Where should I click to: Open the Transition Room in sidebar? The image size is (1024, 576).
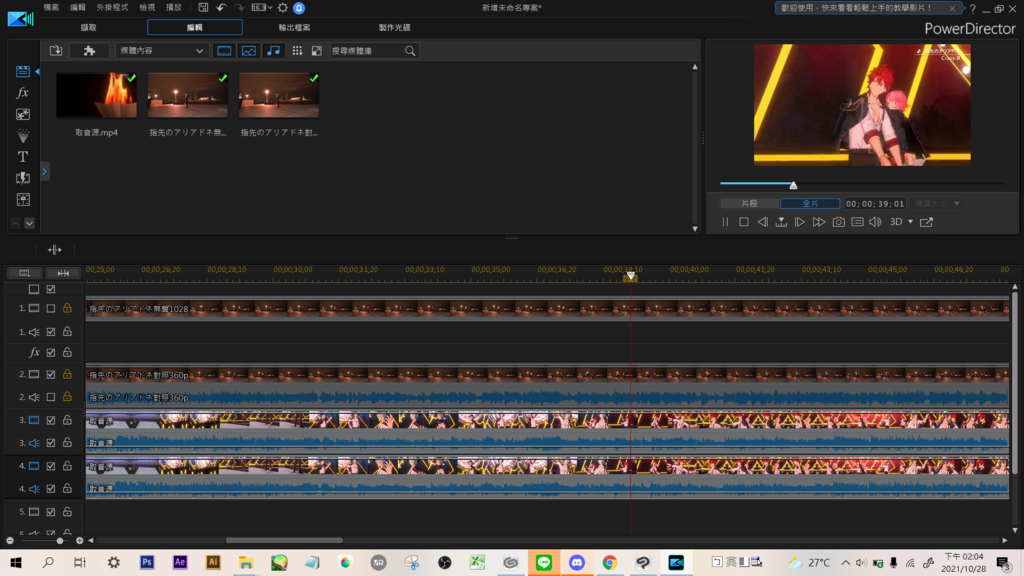23,178
